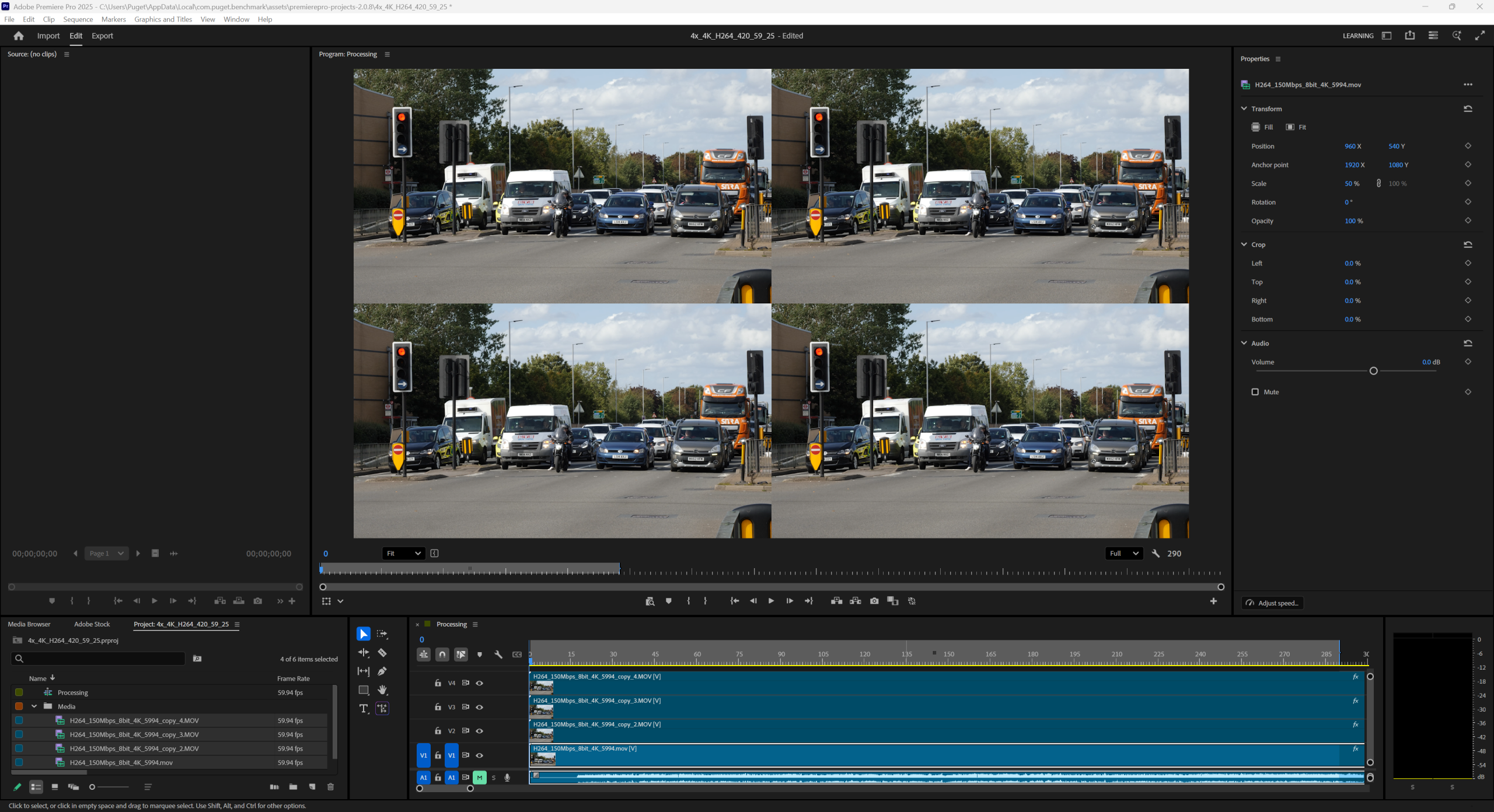Toggle Snap in the timeline with magnet icon
Screen dimensions: 1494x812
click(x=442, y=655)
